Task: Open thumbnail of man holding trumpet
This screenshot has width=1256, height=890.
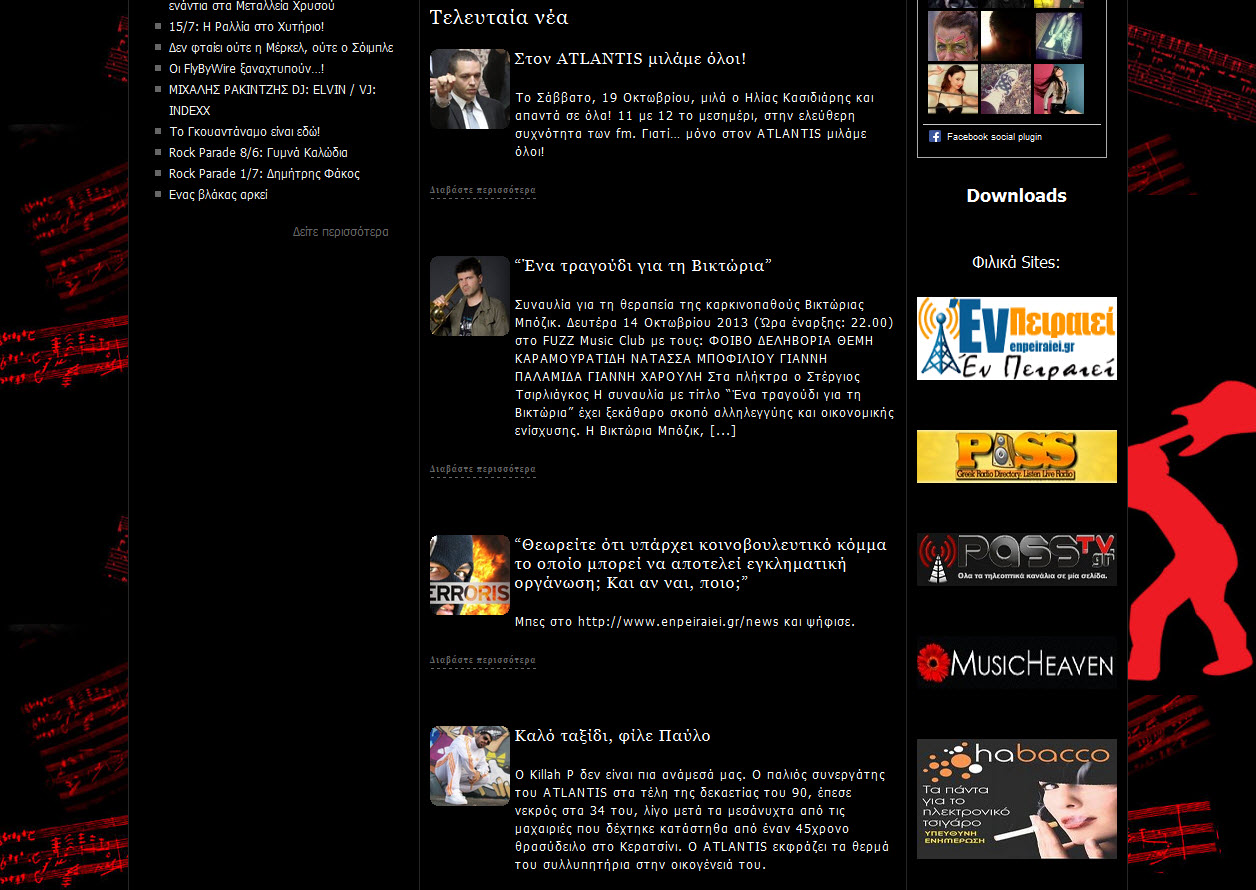Action: point(469,296)
